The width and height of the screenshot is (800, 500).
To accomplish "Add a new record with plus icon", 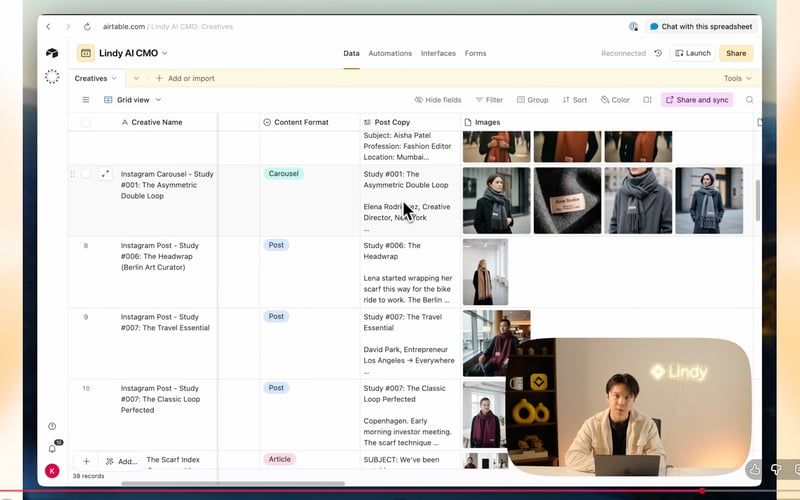I will (x=86, y=461).
